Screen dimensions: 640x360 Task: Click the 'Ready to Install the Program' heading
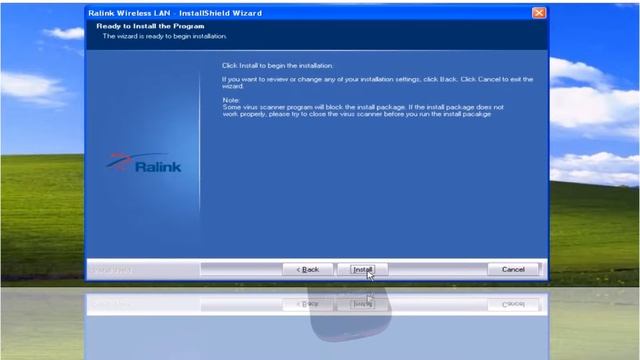(x=150, y=26)
